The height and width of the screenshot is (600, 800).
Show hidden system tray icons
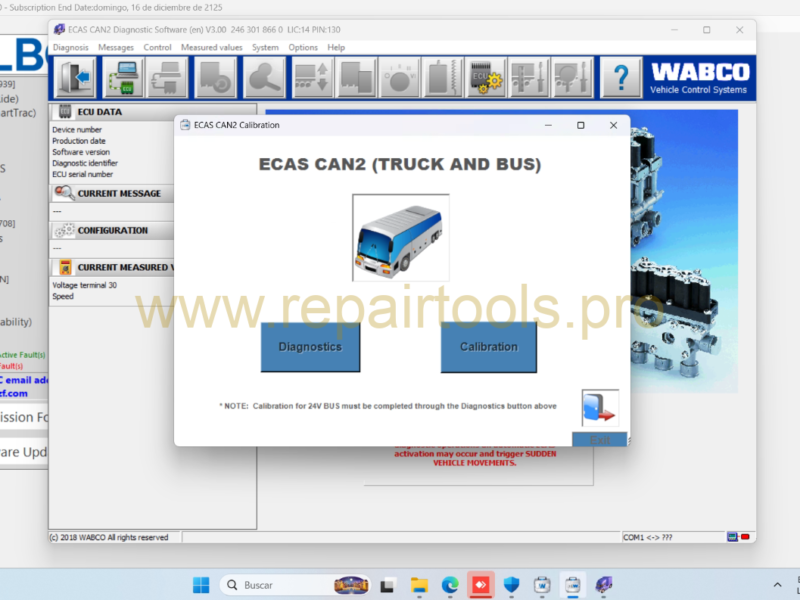tap(777, 585)
